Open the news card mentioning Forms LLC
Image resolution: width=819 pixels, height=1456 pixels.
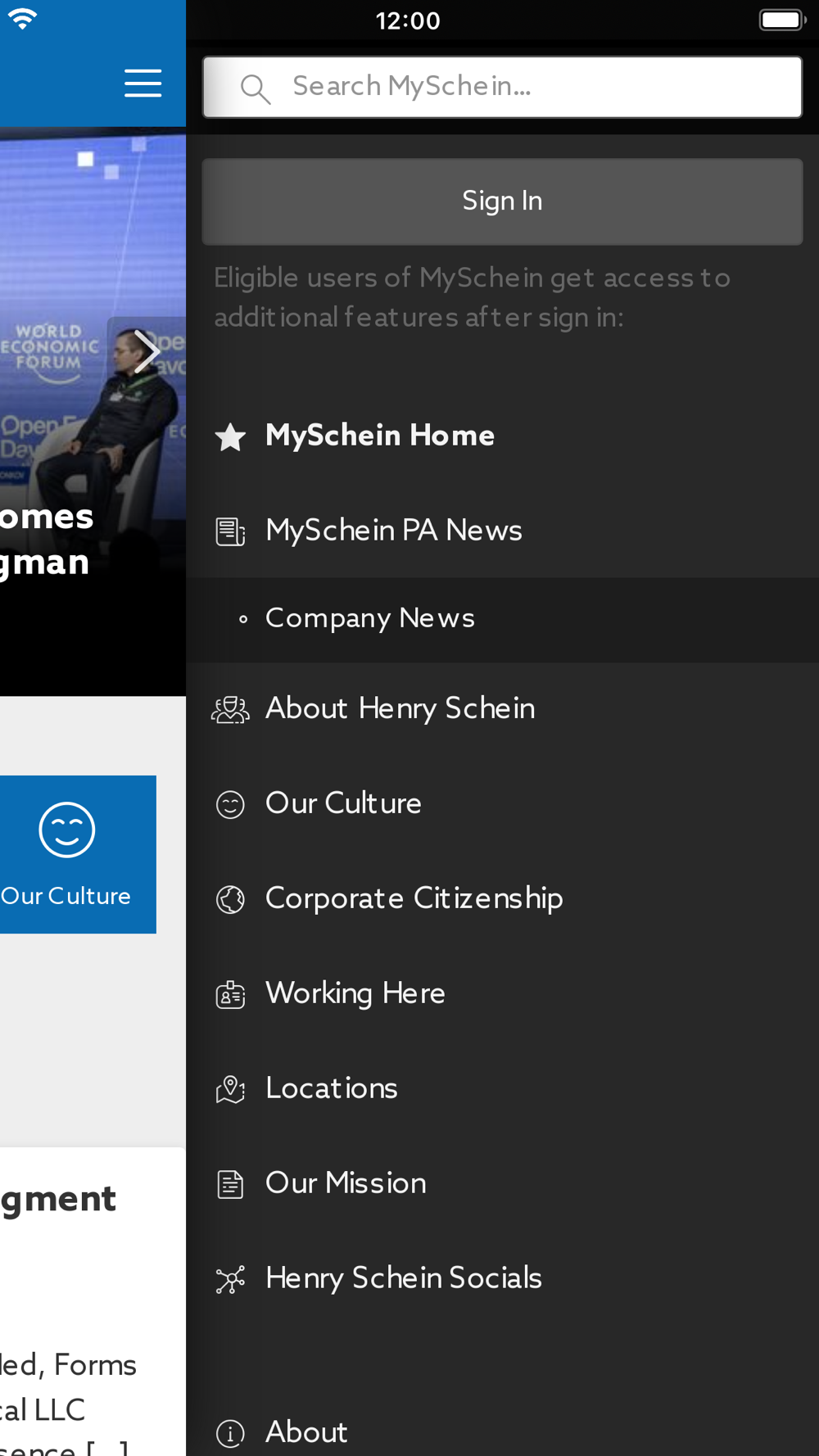tap(93, 1302)
